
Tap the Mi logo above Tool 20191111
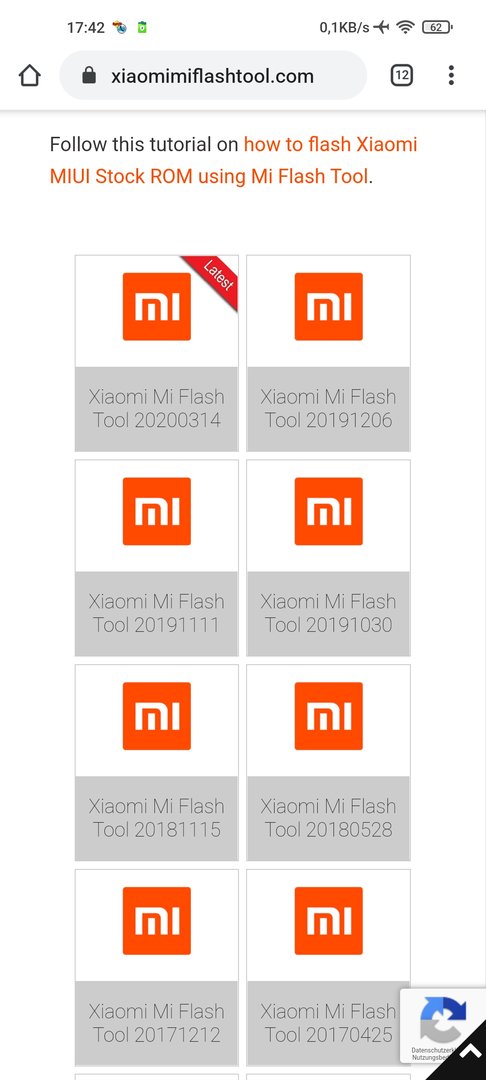tap(157, 511)
